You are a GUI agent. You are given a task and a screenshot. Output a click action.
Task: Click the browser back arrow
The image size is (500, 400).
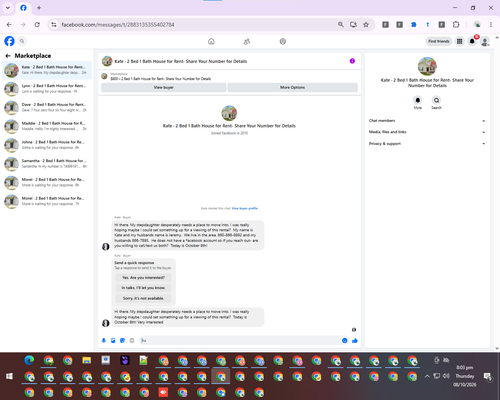9,25
